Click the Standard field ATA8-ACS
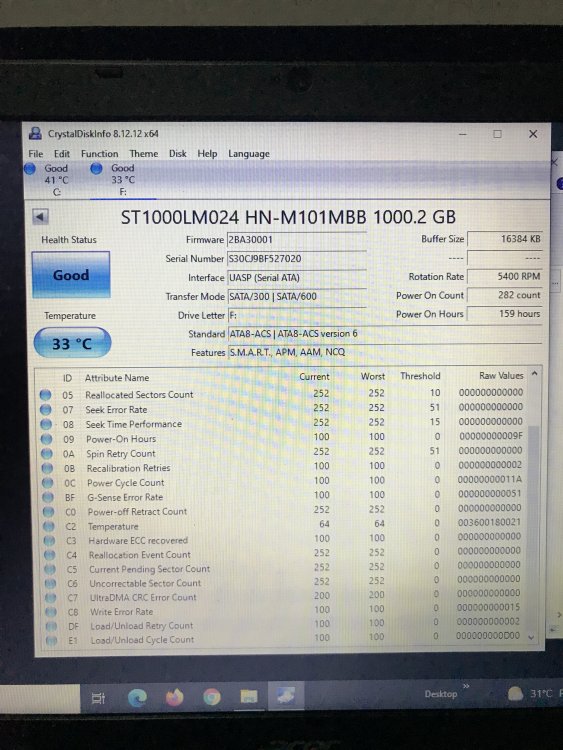 click(385, 333)
